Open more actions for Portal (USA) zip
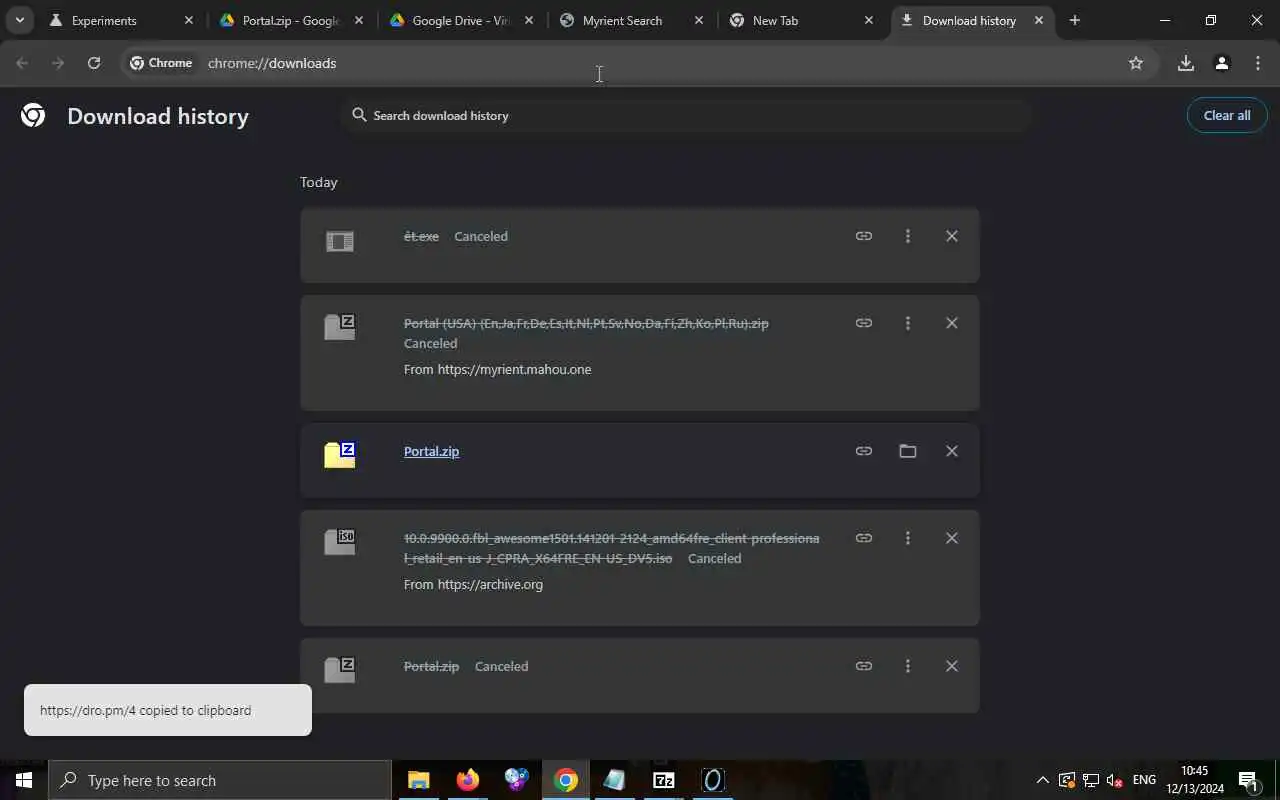 coord(908,323)
